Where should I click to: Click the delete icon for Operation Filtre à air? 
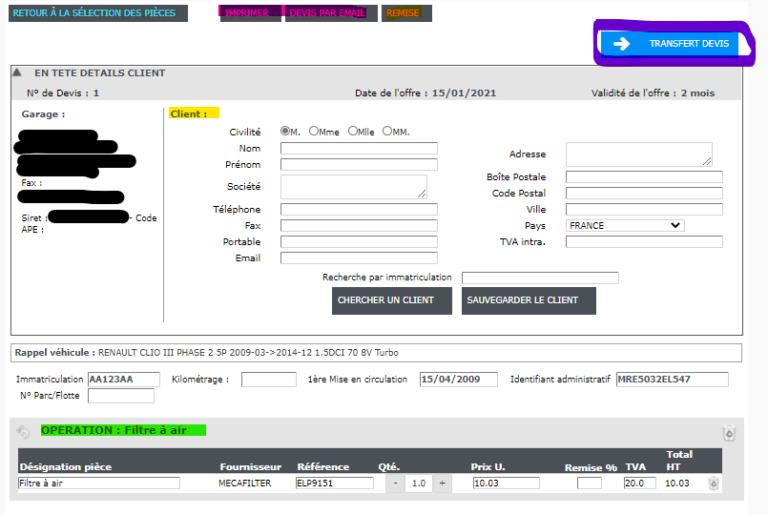(x=728, y=433)
